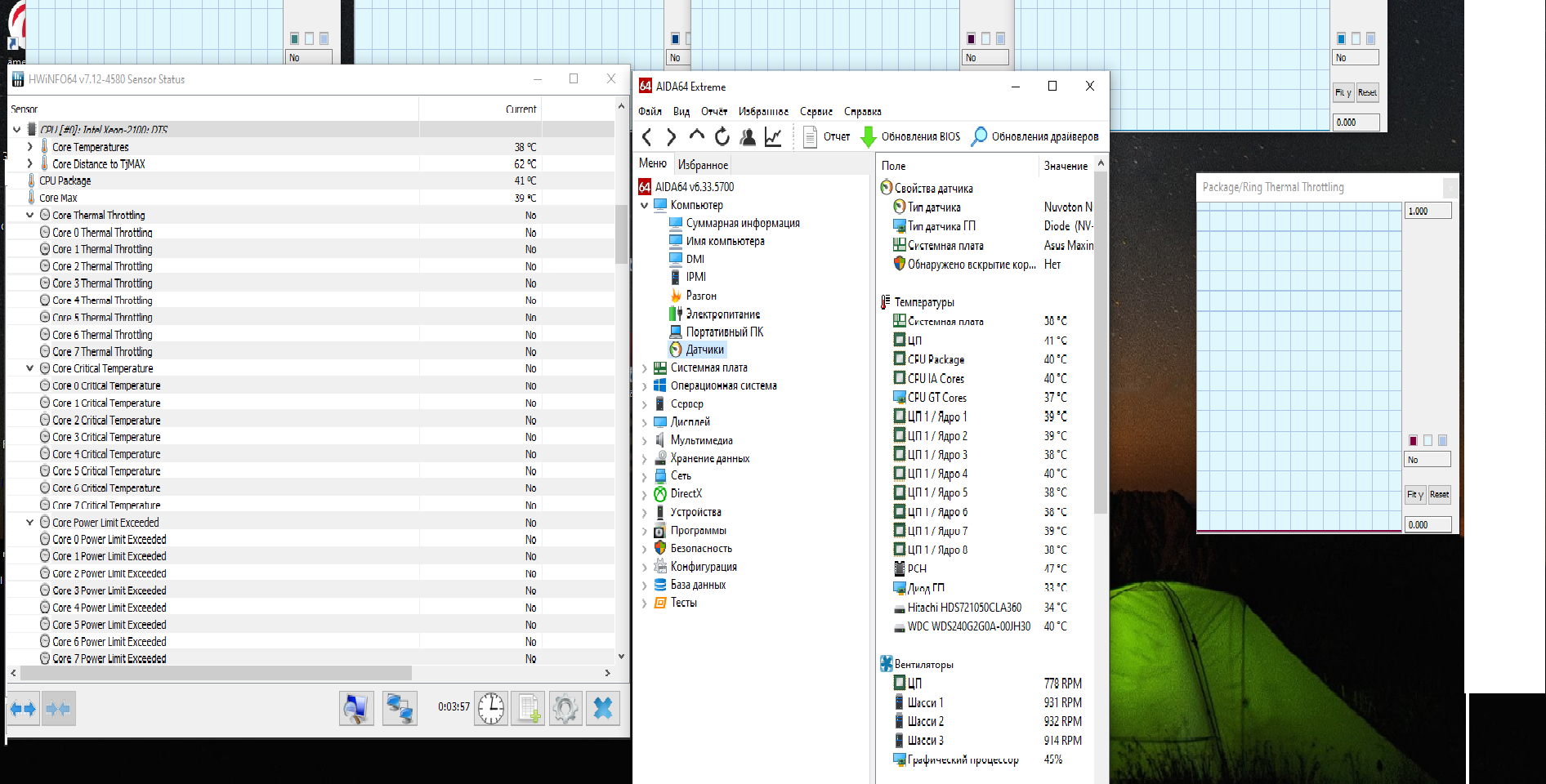This screenshot has width=1546, height=784.
Task: Switch to the Меню tab
Action: [x=653, y=163]
